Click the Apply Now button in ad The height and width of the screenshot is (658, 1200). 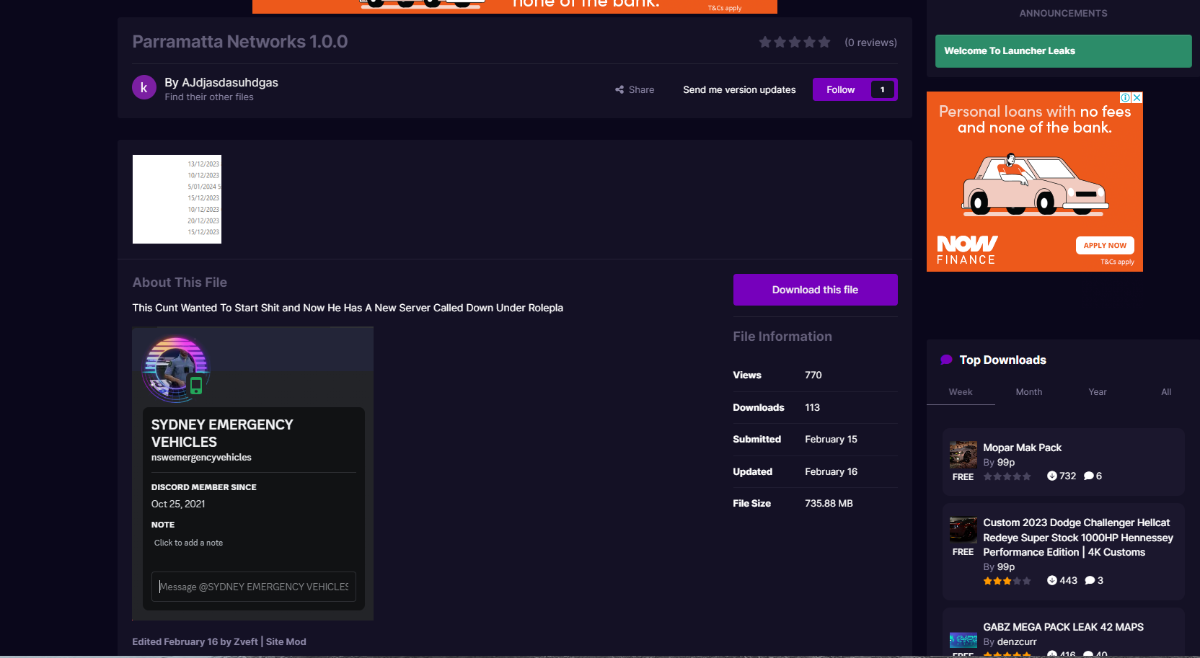(x=1104, y=245)
